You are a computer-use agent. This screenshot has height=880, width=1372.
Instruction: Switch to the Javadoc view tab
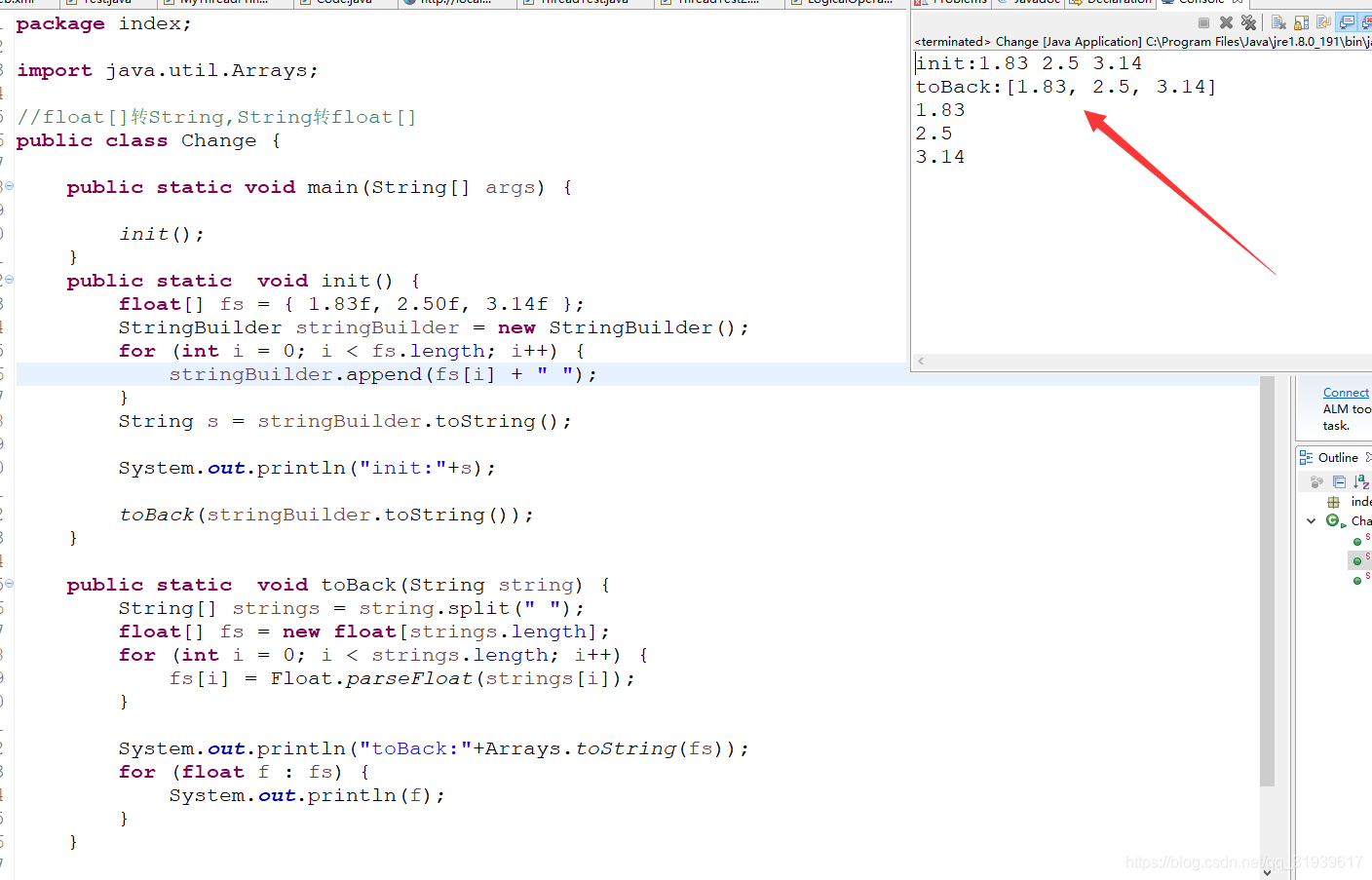coord(1028,2)
